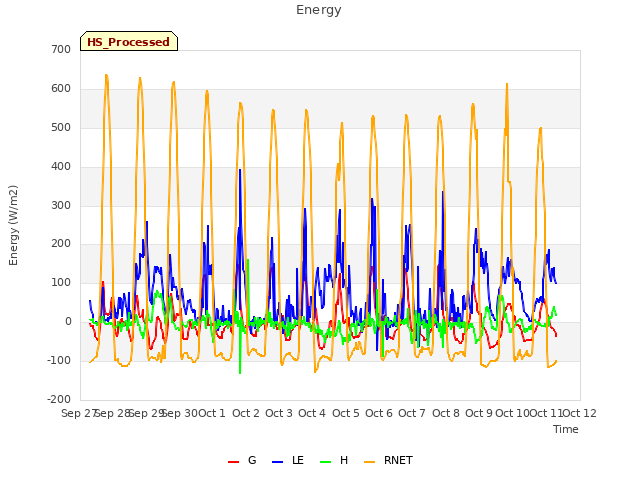Click the -100 y-axis tick label
The height and width of the screenshot is (480, 640).
[x=59, y=360]
